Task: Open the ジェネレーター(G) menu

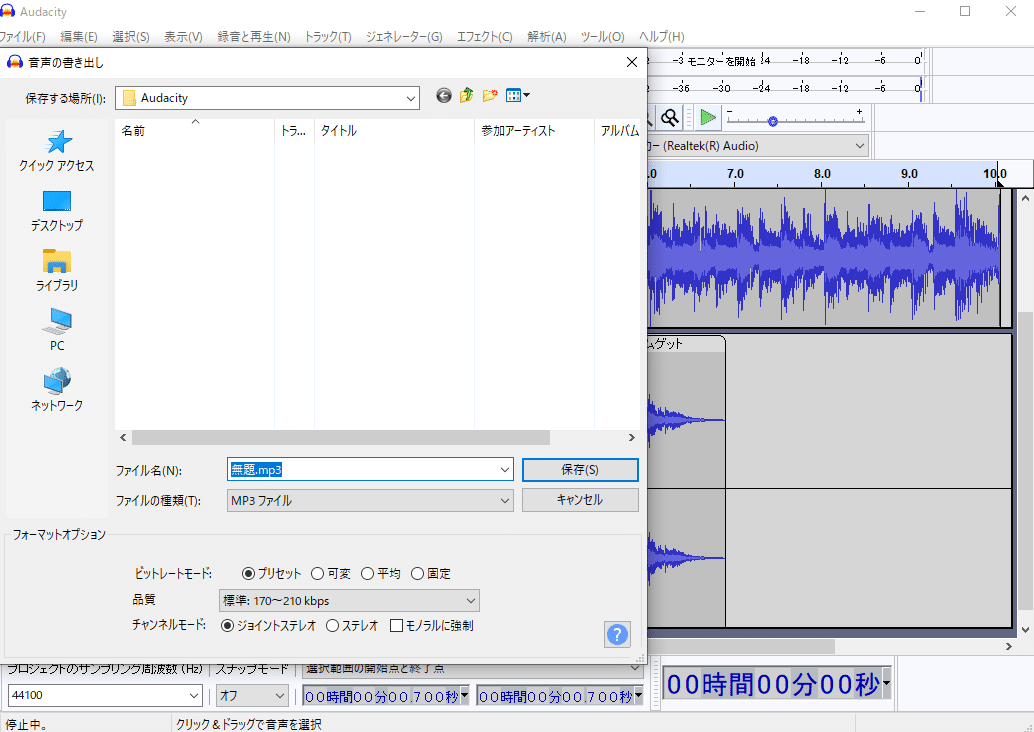Action: (404, 37)
